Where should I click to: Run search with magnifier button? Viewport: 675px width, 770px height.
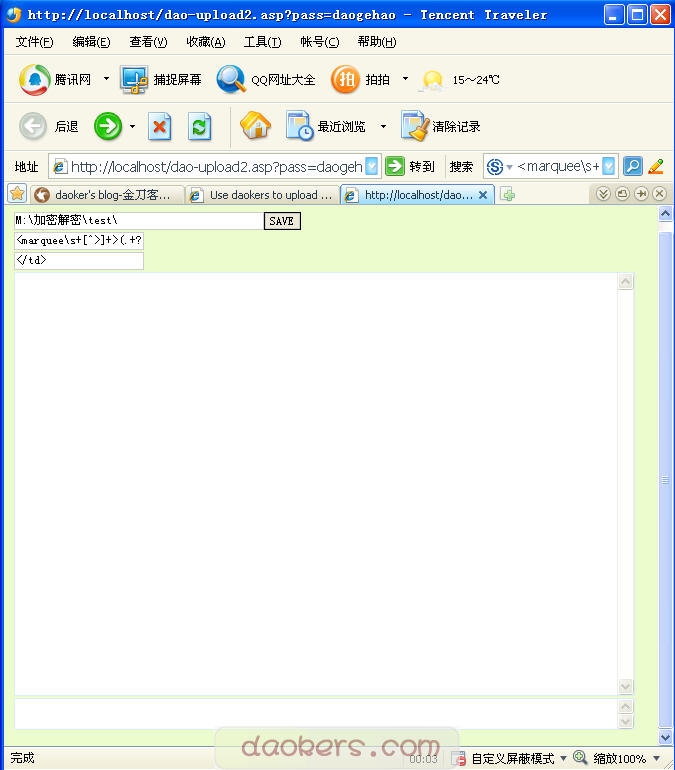pos(633,166)
